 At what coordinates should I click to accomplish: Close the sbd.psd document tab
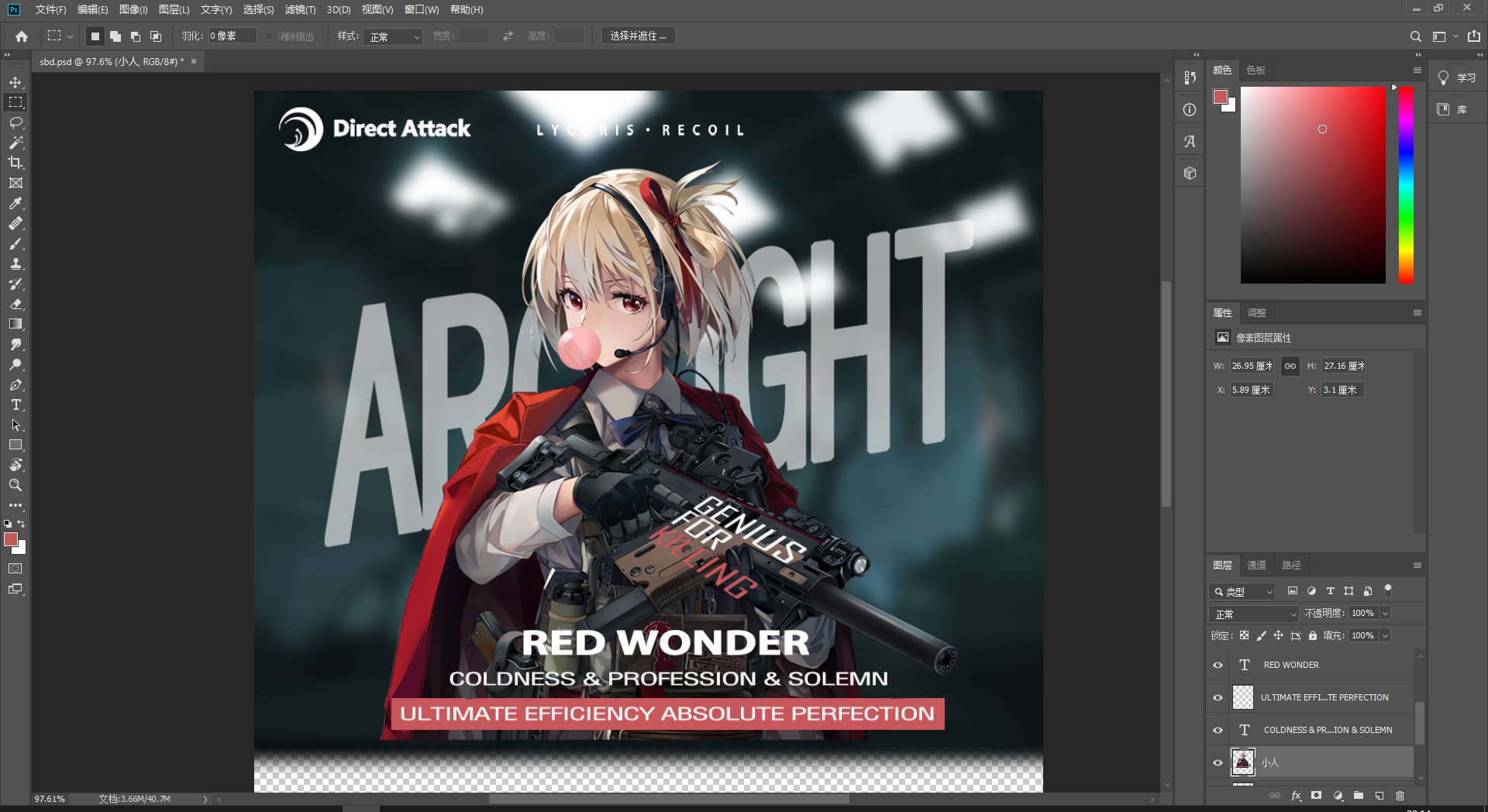[194, 61]
